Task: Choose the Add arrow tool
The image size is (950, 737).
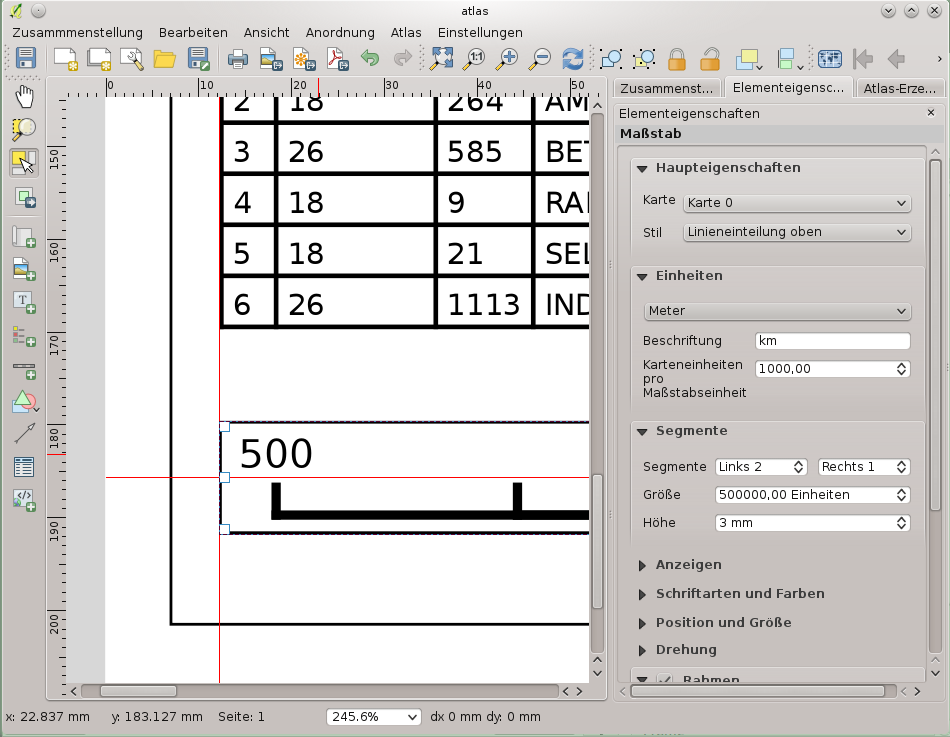Action: tap(24, 434)
